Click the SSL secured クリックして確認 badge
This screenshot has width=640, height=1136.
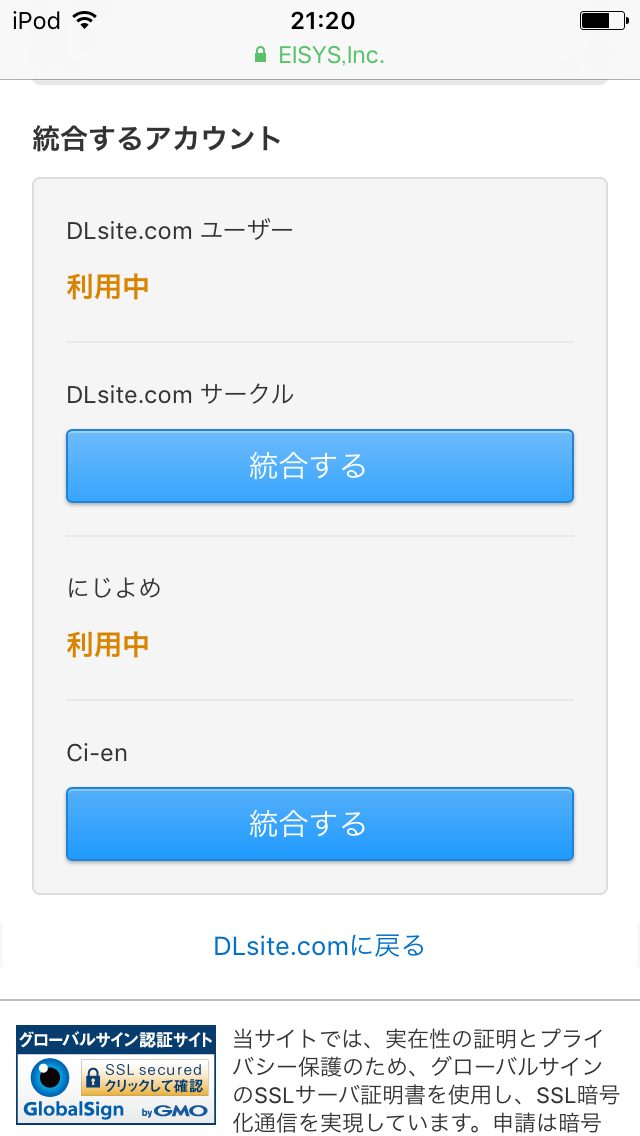[145, 1077]
